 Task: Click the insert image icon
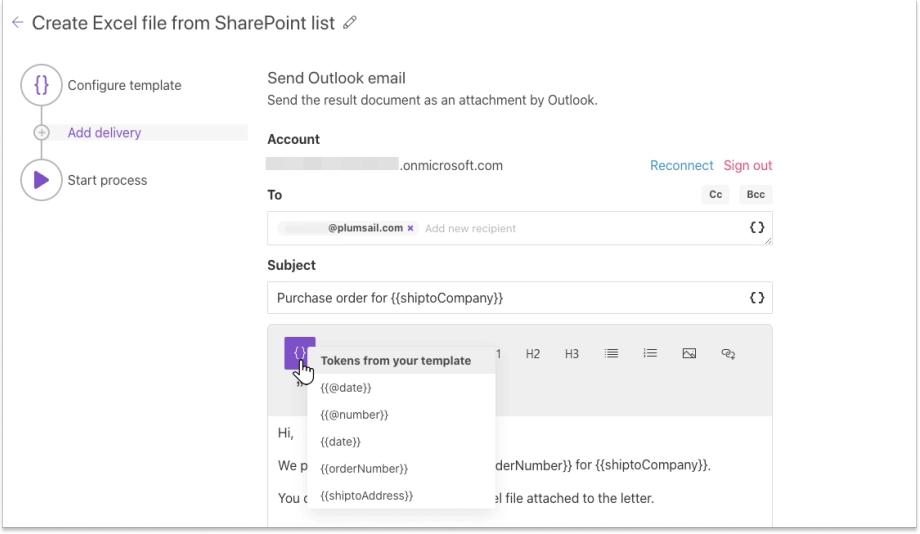(x=689, y=353)
